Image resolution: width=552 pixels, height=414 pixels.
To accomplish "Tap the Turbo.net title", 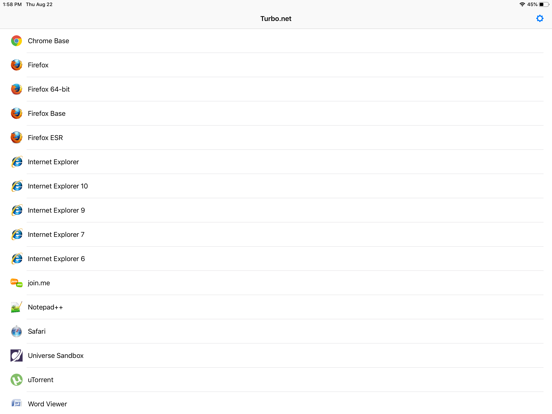I will 276,19.
